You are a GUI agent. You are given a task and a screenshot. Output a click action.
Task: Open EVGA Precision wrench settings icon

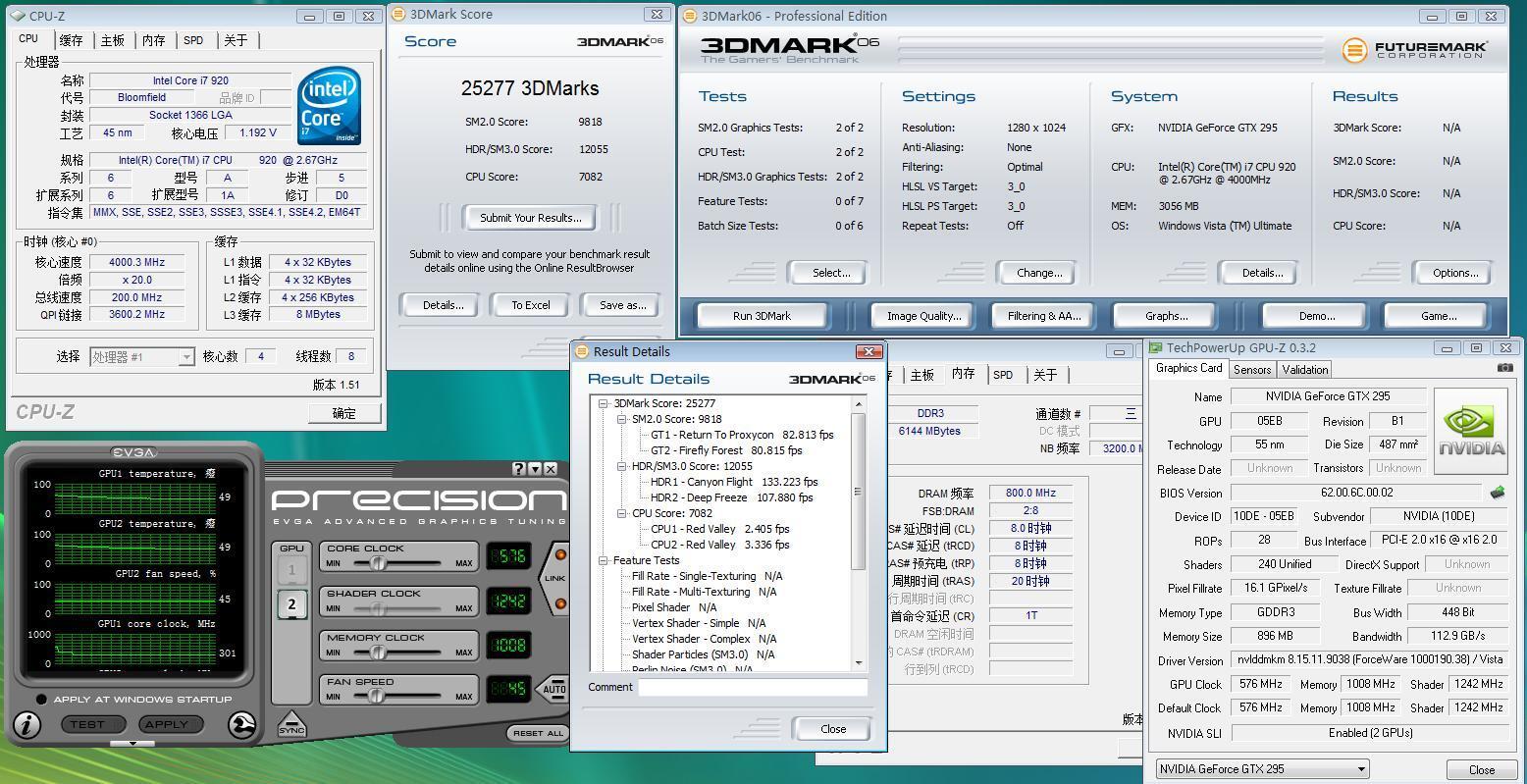(242, 725)
